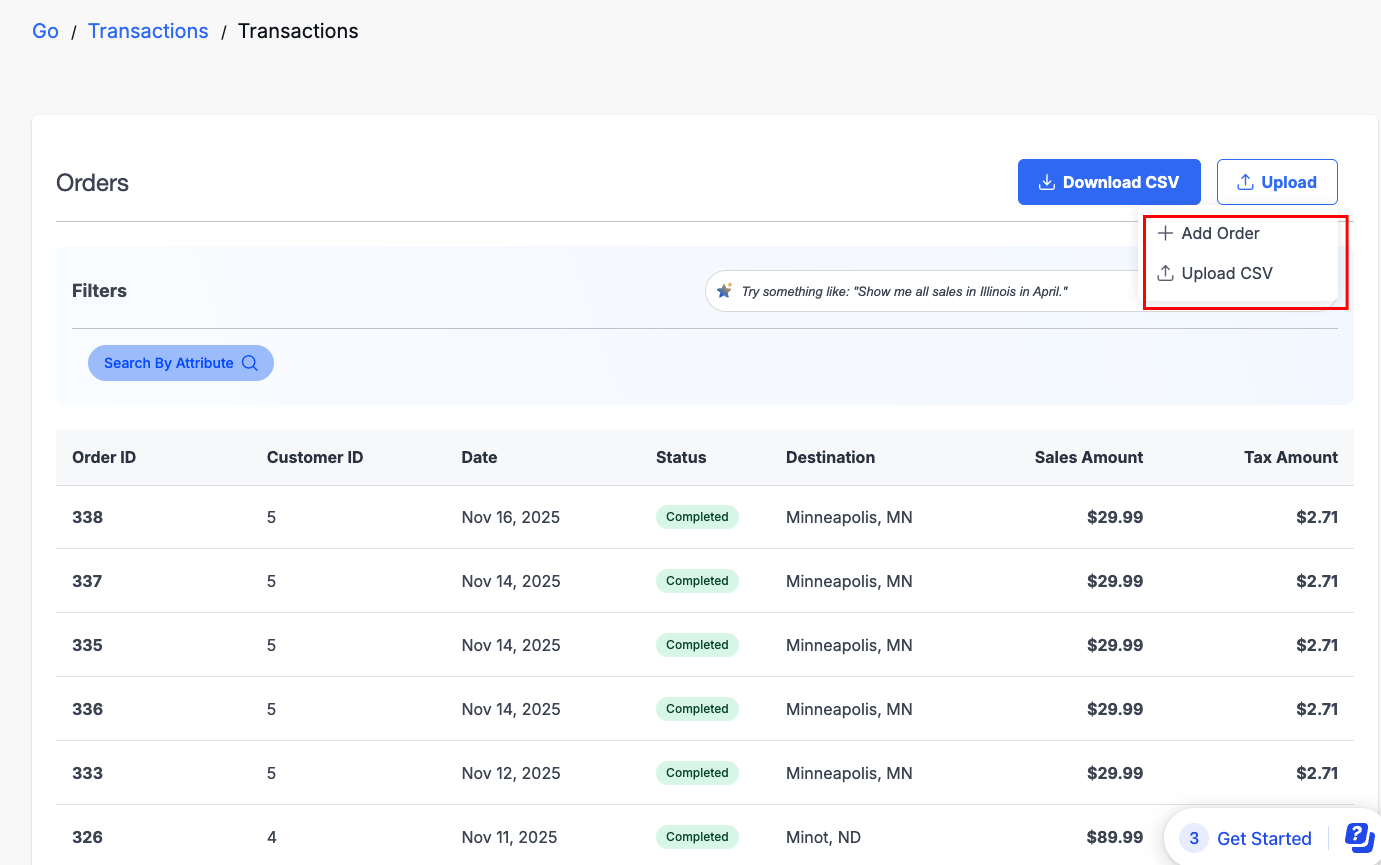Click the download icon in Download CSV
Image resolution: width=1381 pixels, height=865 pixels.
coord(1047,182)
